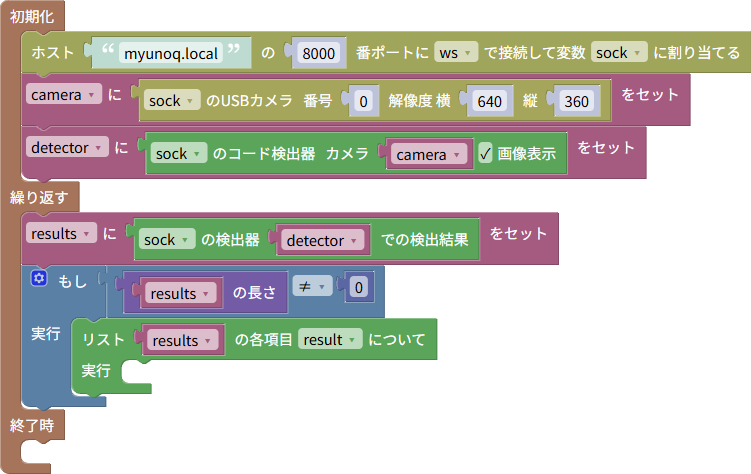Open the result loop variable dropdown
This screenshot has width=751, height=474.
330,339
